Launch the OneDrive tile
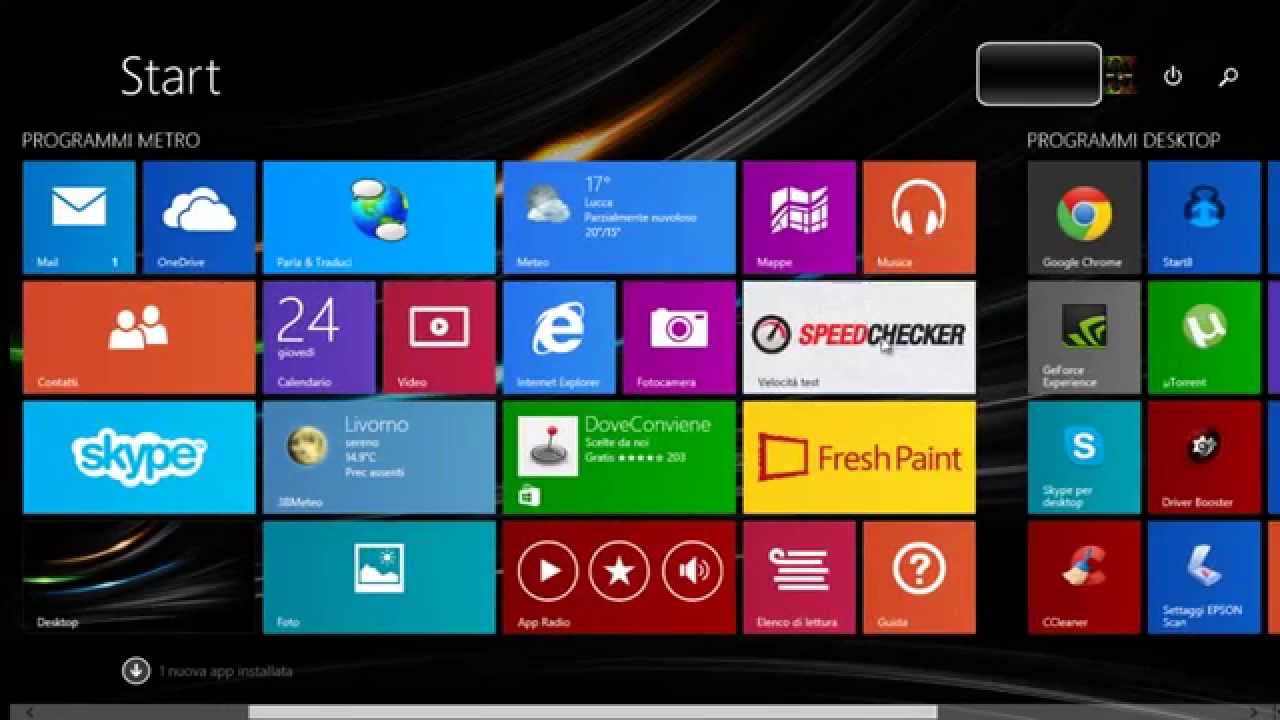The width and height of the screenshot is (1280, 720). [x=199, y=218]
